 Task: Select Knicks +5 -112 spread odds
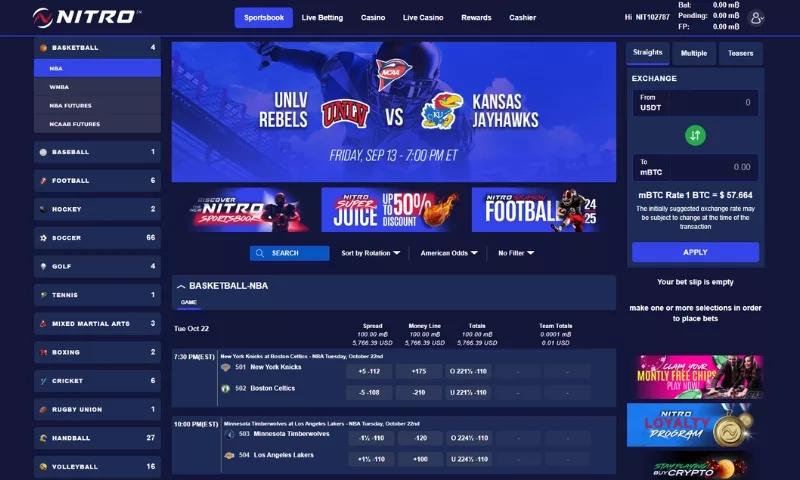pos(369,371)
